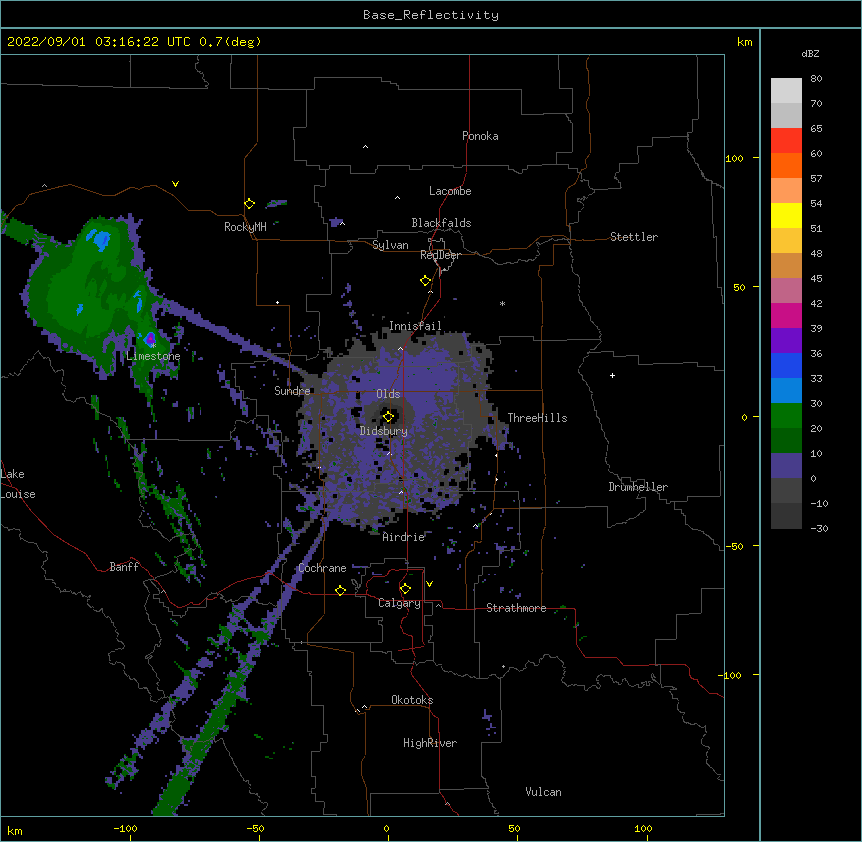Click the white asterisk marker east of RedDeer
The height and width of the screenshot is (842, 862).
(x=502, y=303)
